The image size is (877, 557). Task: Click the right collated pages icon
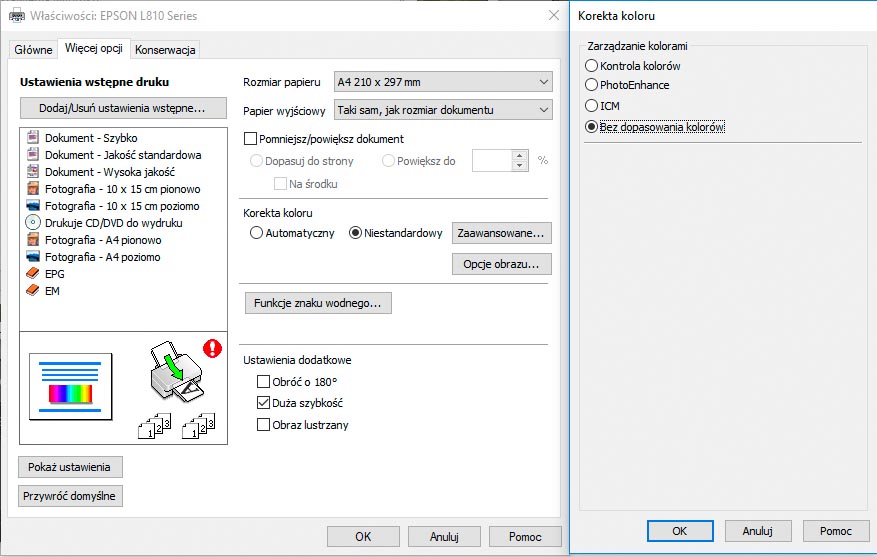(x=199, y=426)
